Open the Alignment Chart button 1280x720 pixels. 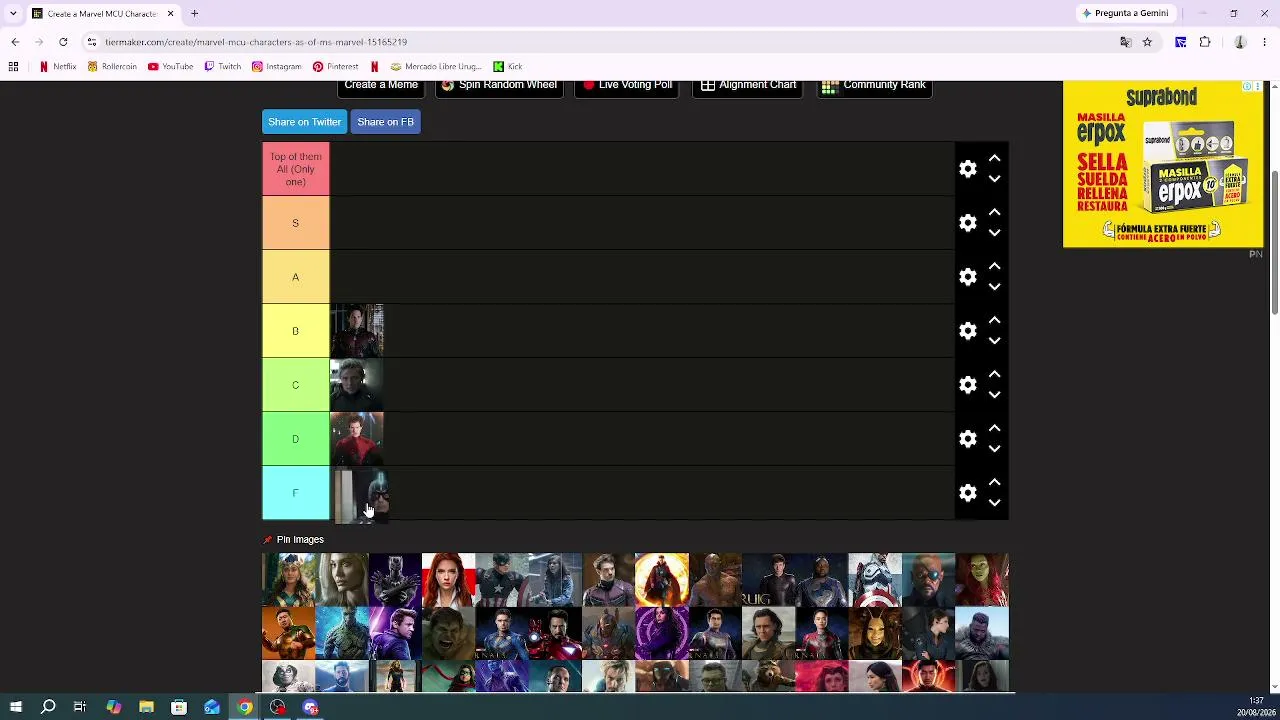(748, 87)
